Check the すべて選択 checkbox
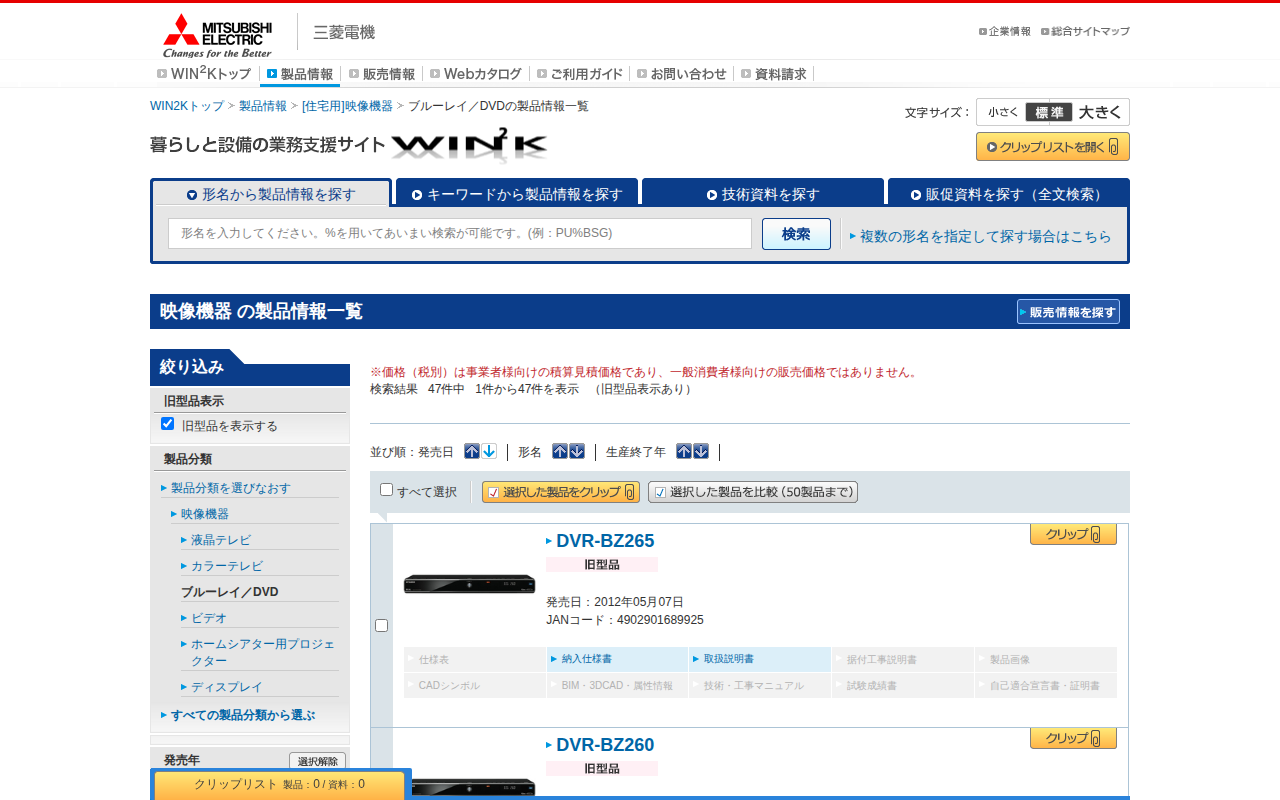The width and height of the screenshot is (1280, 800). pos(387,490)
